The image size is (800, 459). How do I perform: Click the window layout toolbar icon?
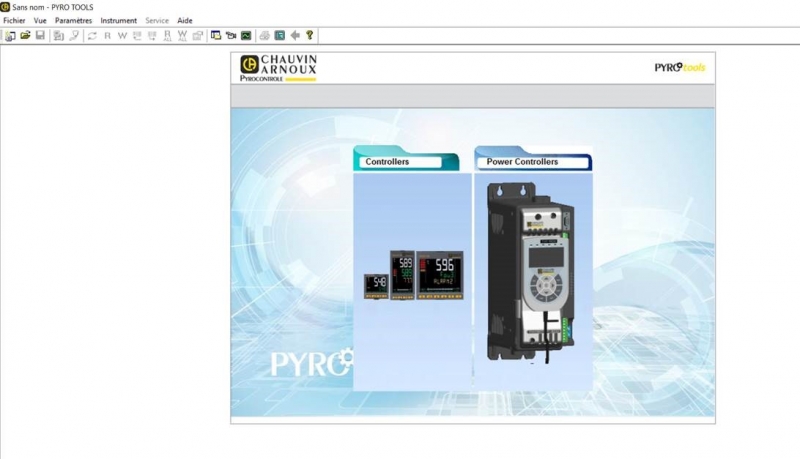[216, 36]
